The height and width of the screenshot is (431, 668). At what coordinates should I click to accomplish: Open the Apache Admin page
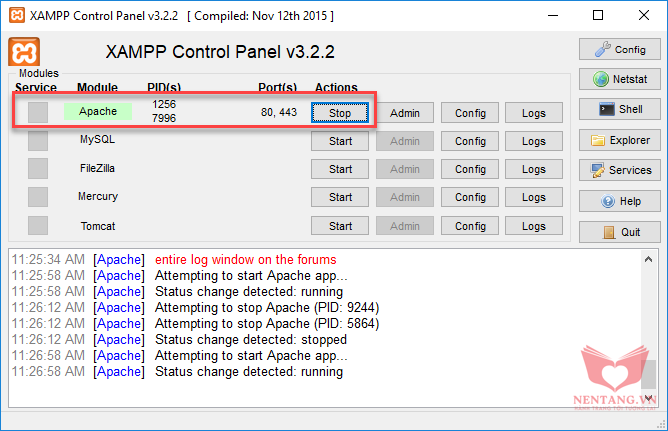(405, 113)
